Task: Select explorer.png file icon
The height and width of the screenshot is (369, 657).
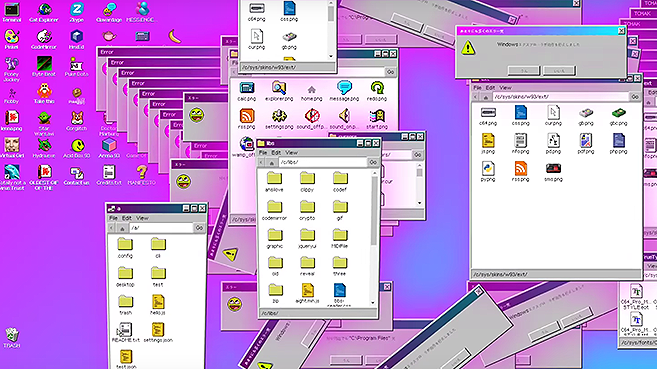Action: pyautogui.click(x=279, y=91)
